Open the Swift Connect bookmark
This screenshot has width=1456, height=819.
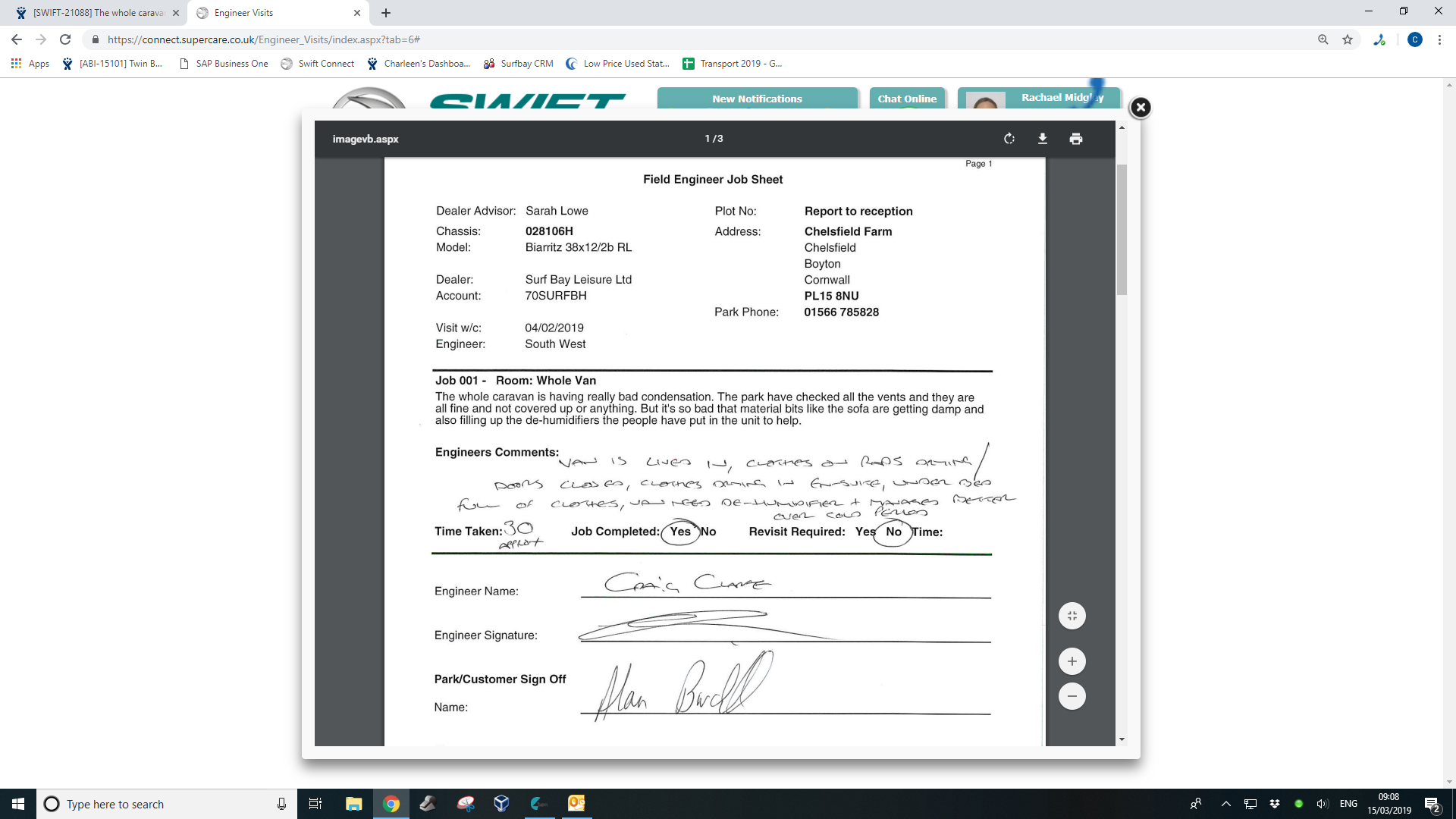pyautogui.click(x=318, y=64)
